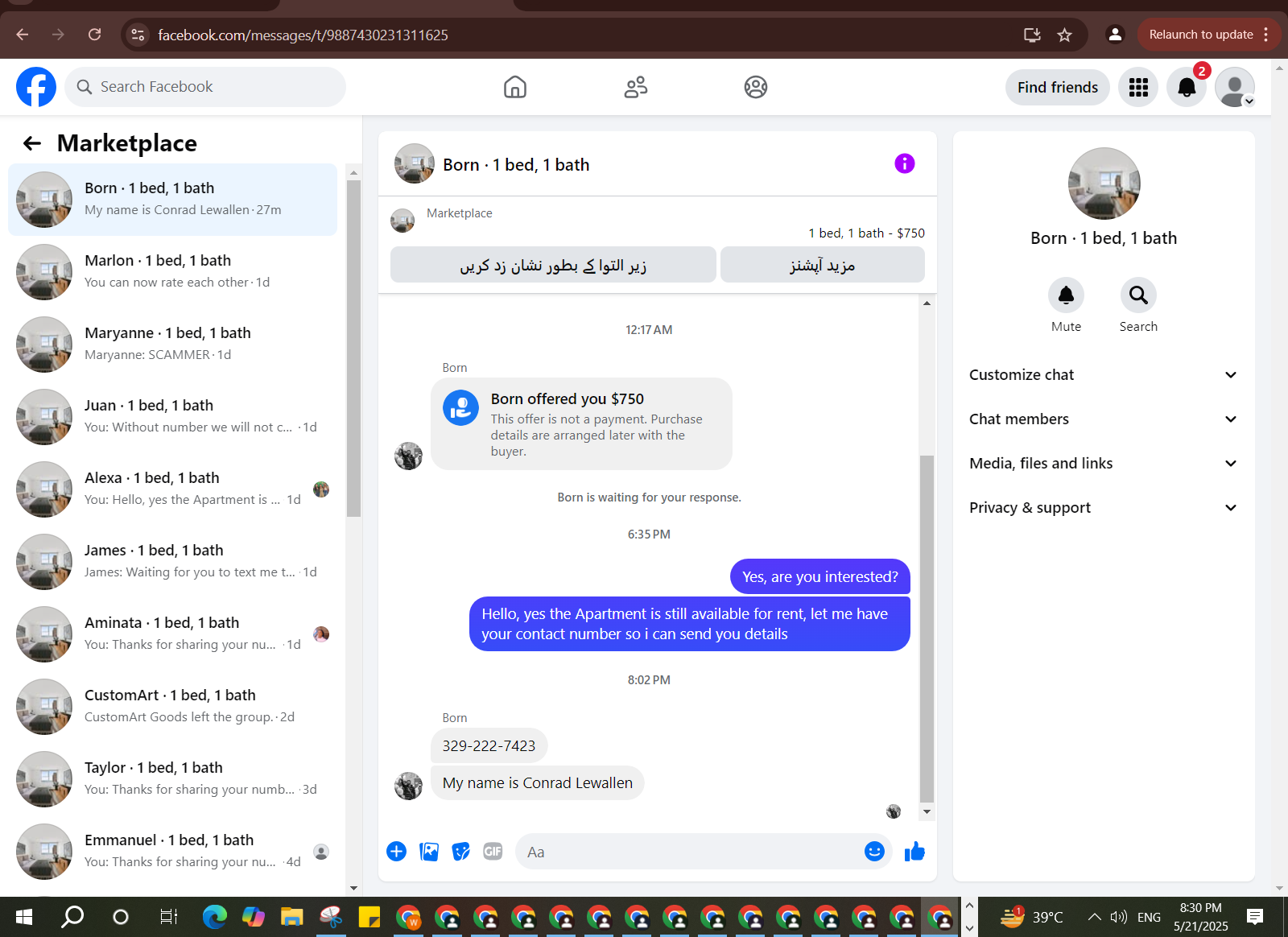The width and height of the screenshot is (1288, 937).
Task: Expand Media, files and links section
Action: [x=1104, y=464]
